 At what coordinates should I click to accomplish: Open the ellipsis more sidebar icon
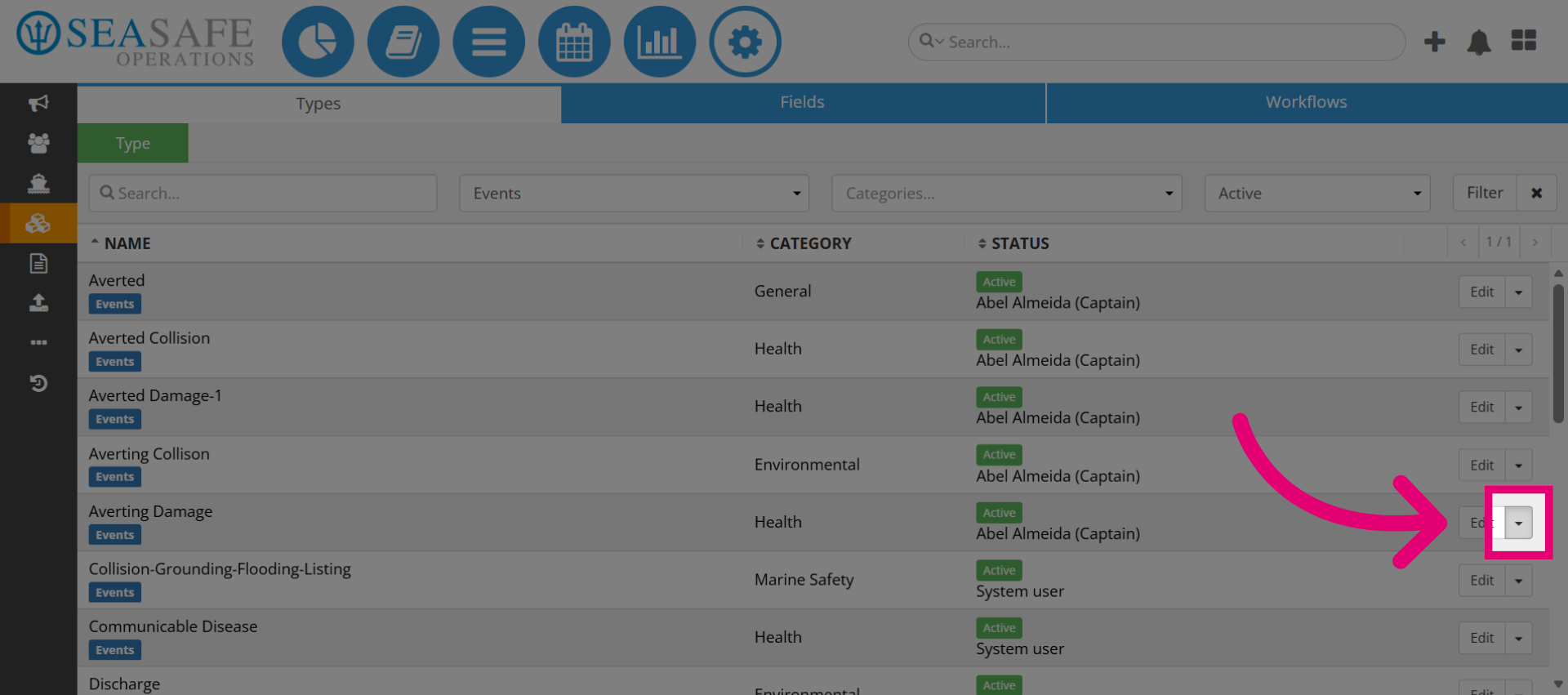click(38, 342)
